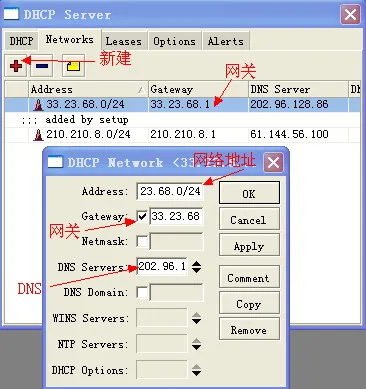Click the DNS Server column header
The image size is (366, 389).
pos(298,89)
